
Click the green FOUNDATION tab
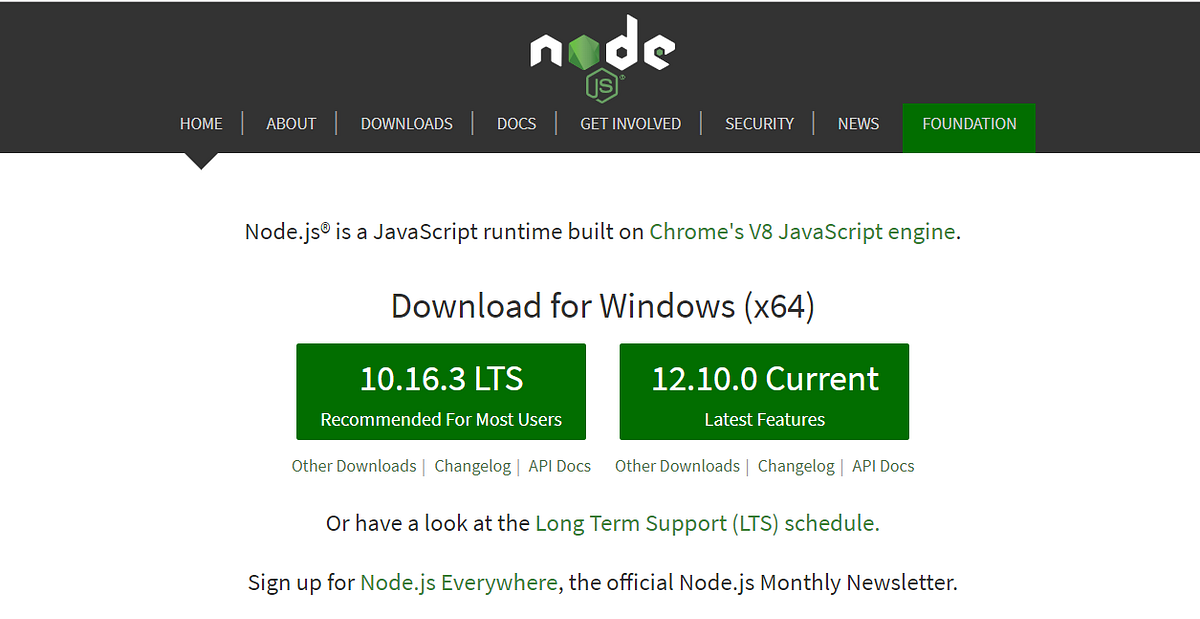pyautogui.click(x=969, y=128)
